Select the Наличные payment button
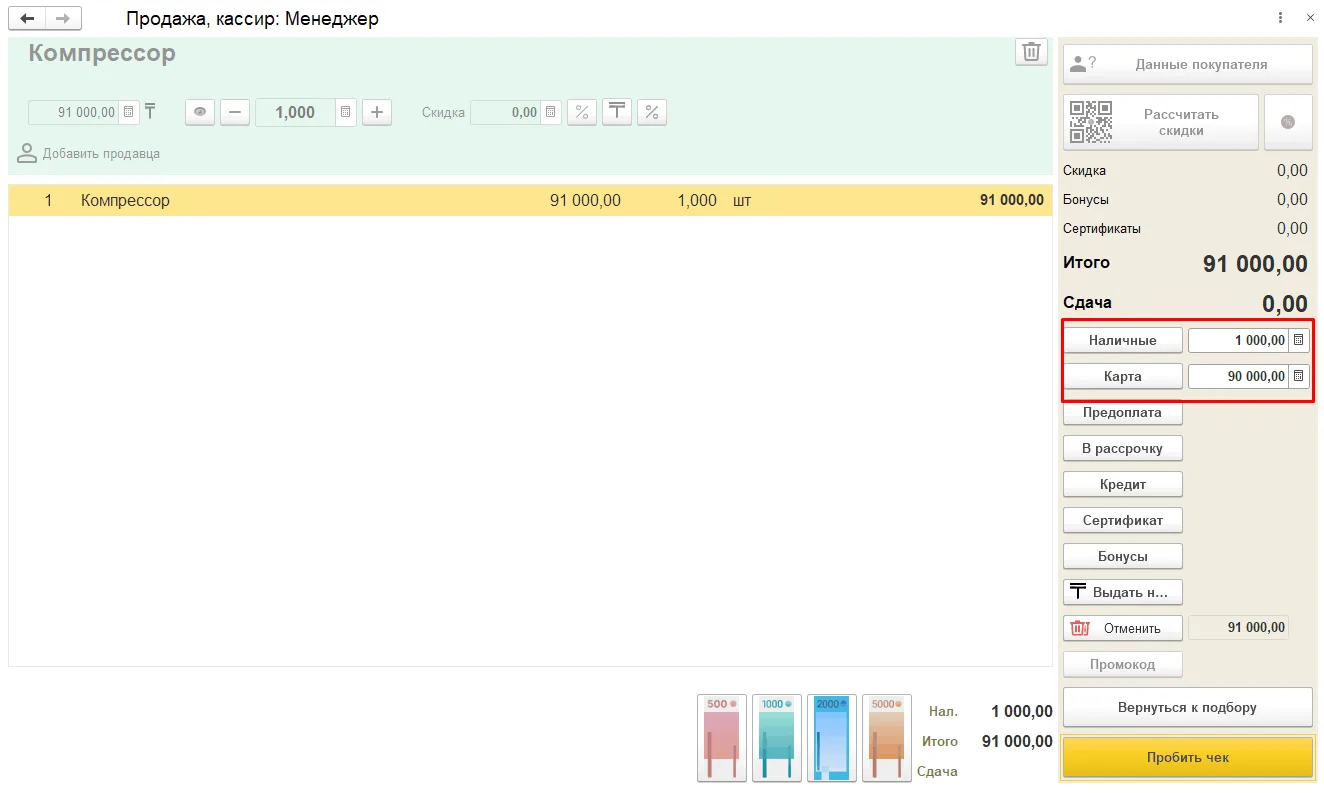 point(1123,340)
